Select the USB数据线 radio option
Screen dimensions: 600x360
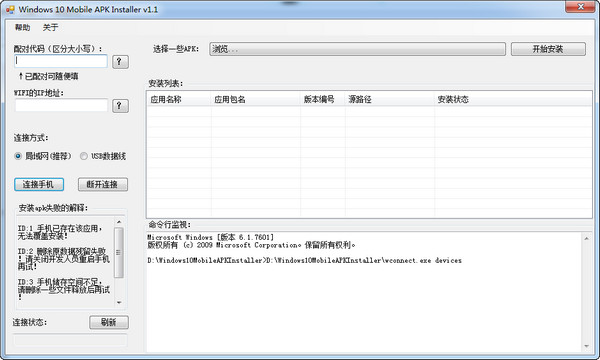pos(103,156)
